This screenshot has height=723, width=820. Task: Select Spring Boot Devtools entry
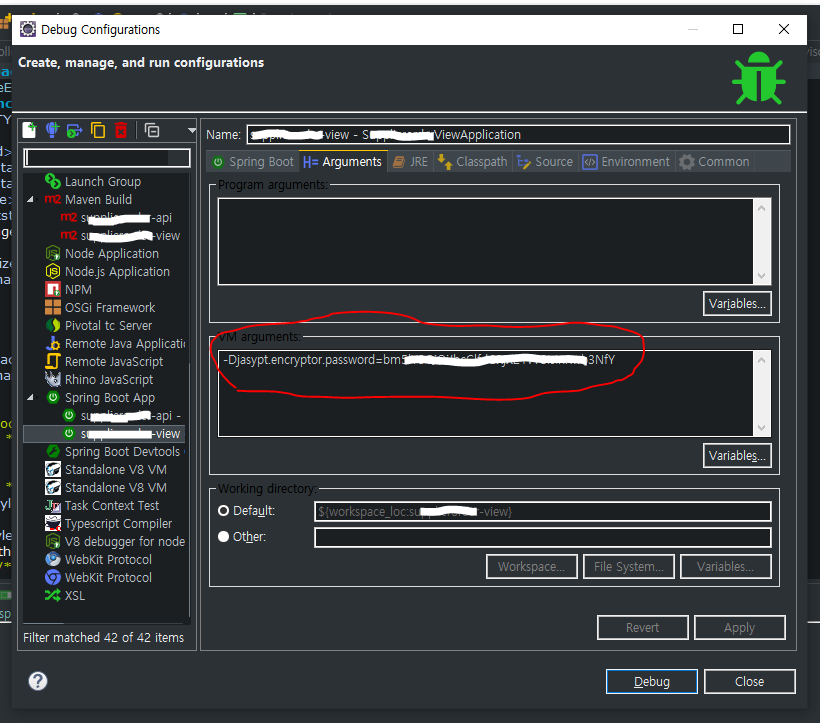tap(122, 452)
